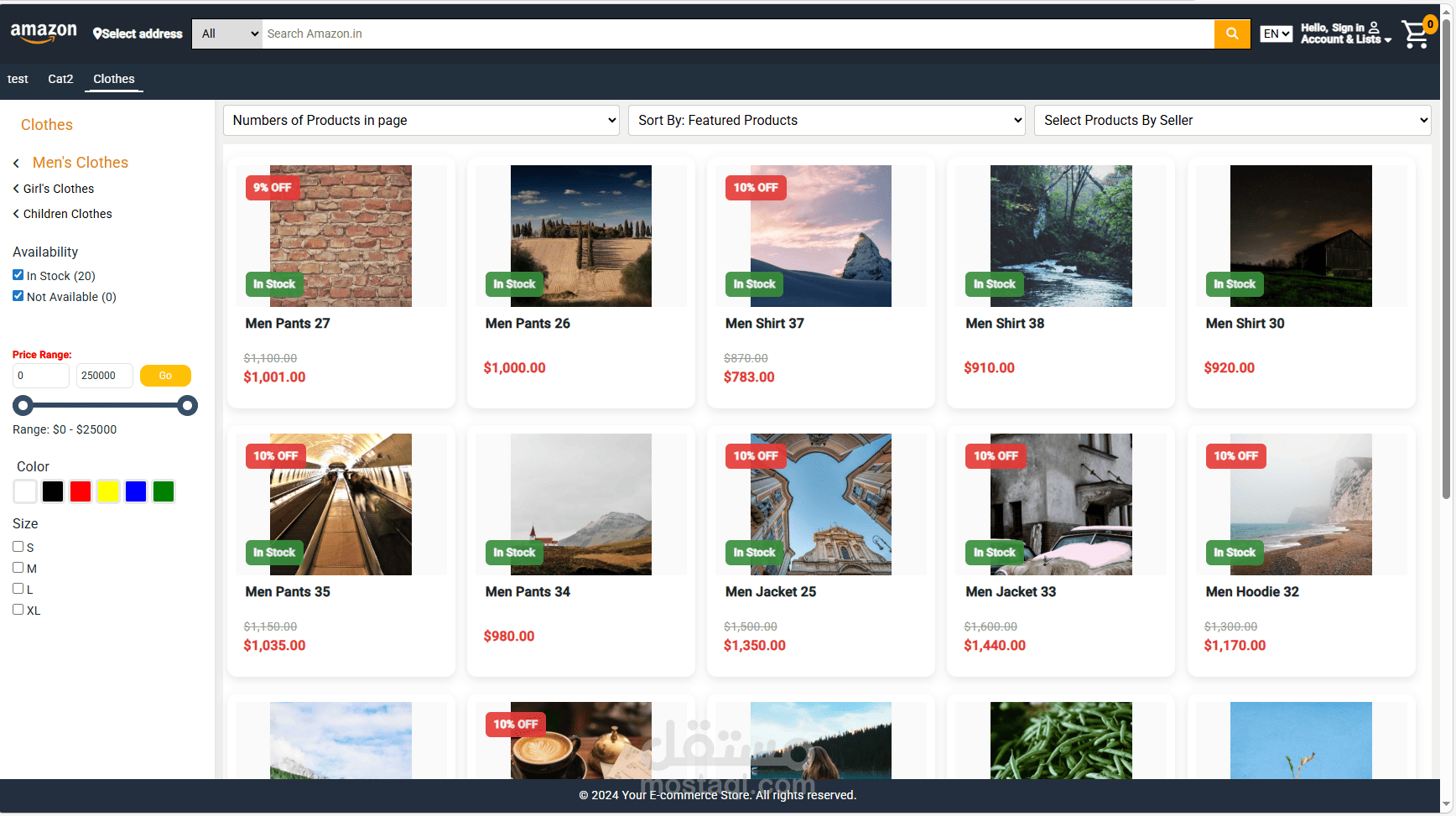Select the green color swatch
The height and width of the screenshot is (816, 1456).
164,491
